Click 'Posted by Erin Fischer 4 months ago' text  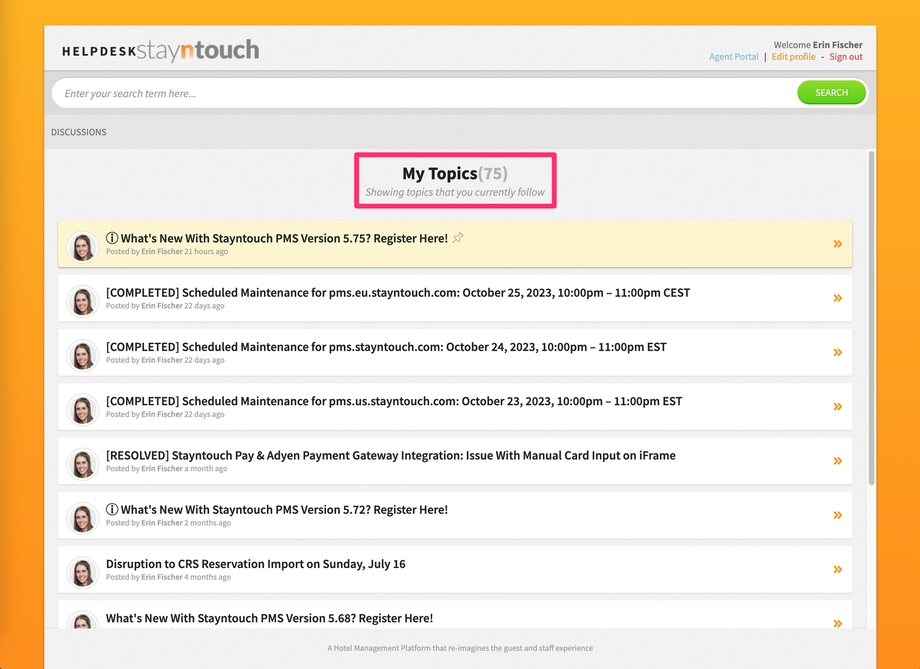coord(168,577)
